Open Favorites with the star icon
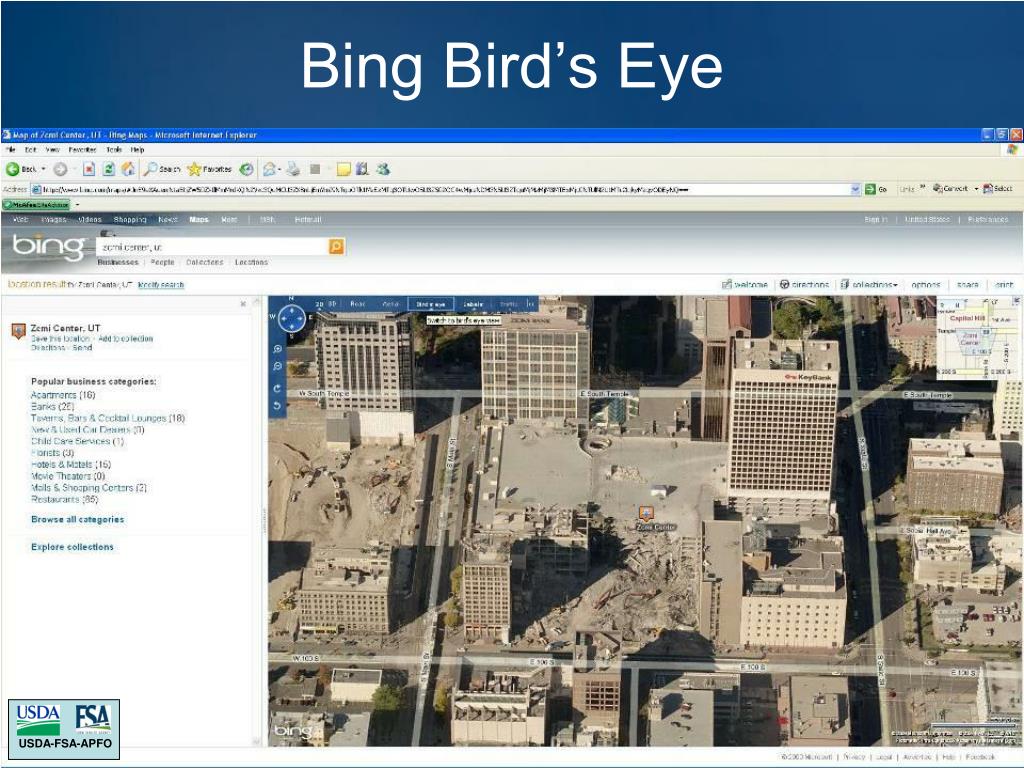1024x768 pixels. pyautogui.click(x=194, y=169)
